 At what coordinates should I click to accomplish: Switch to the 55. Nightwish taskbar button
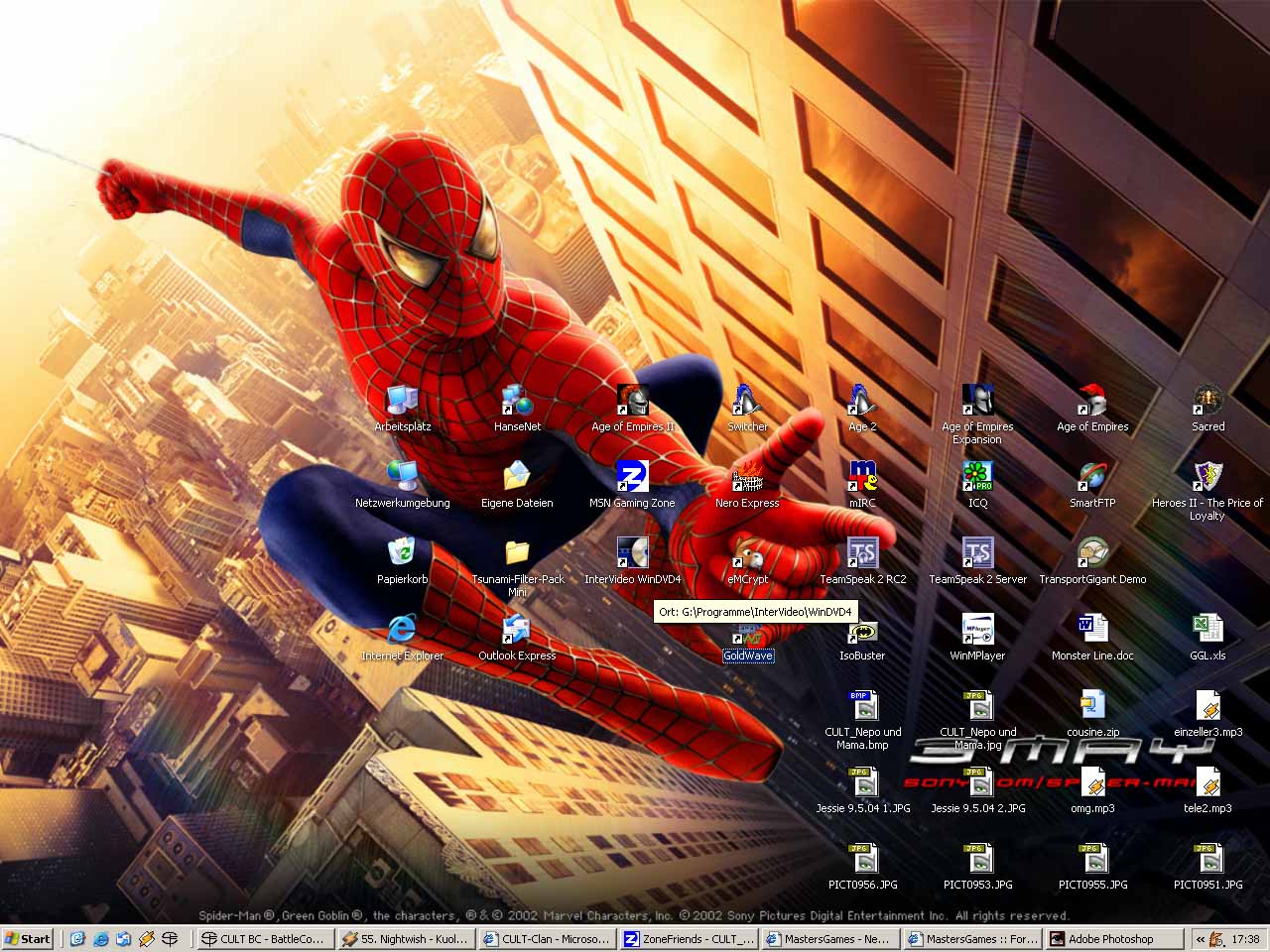point(405,938)
